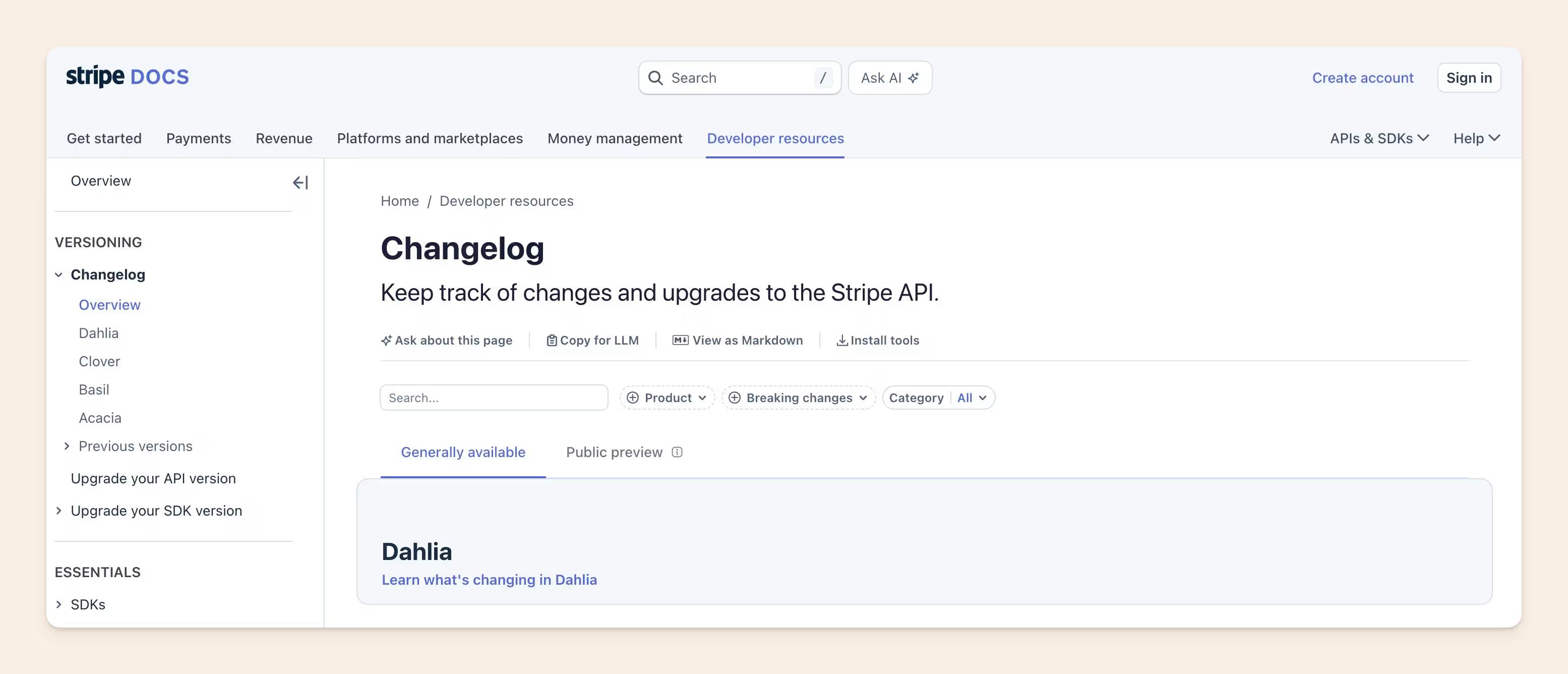Click the Markdown icon beside View as Markdown
Screen dimensions: 1568x674
tap(680, 341)
